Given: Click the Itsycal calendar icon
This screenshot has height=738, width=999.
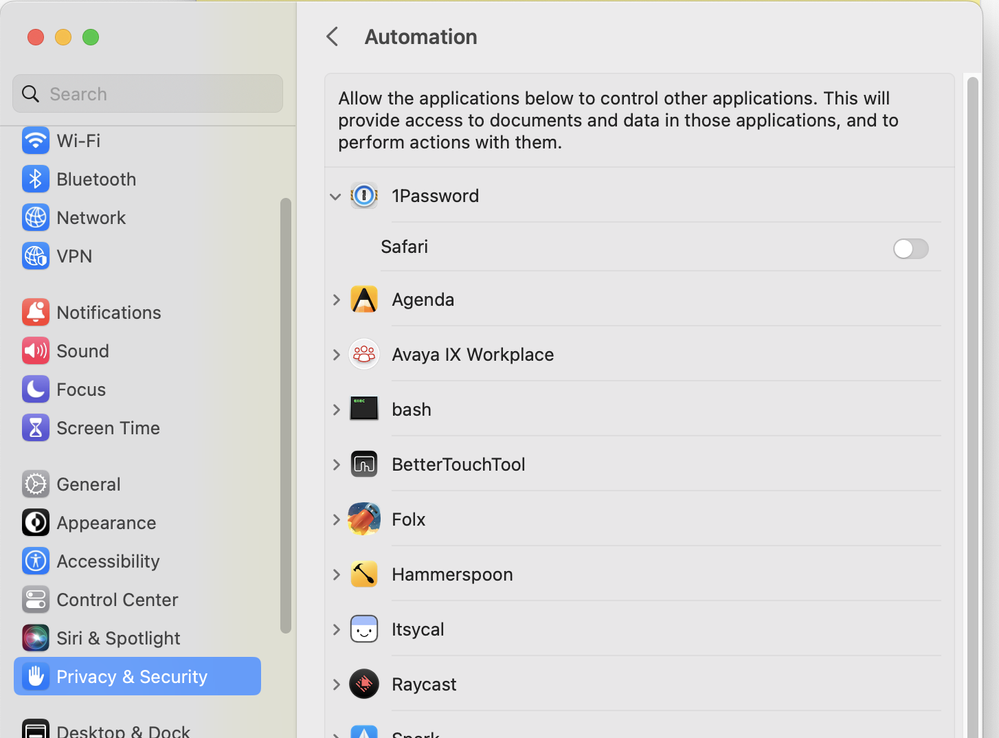Looking at the screenshot, I should (364, 629).
